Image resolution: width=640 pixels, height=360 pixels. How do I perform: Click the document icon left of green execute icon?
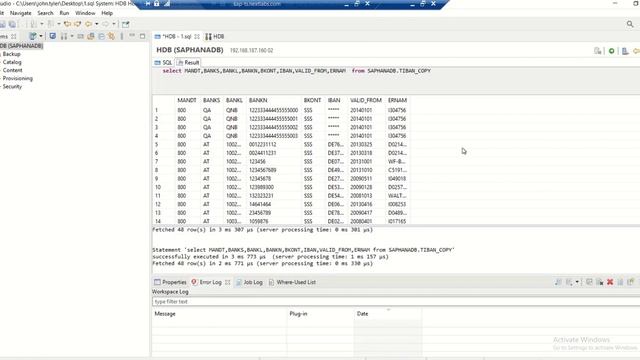point(598,51)
